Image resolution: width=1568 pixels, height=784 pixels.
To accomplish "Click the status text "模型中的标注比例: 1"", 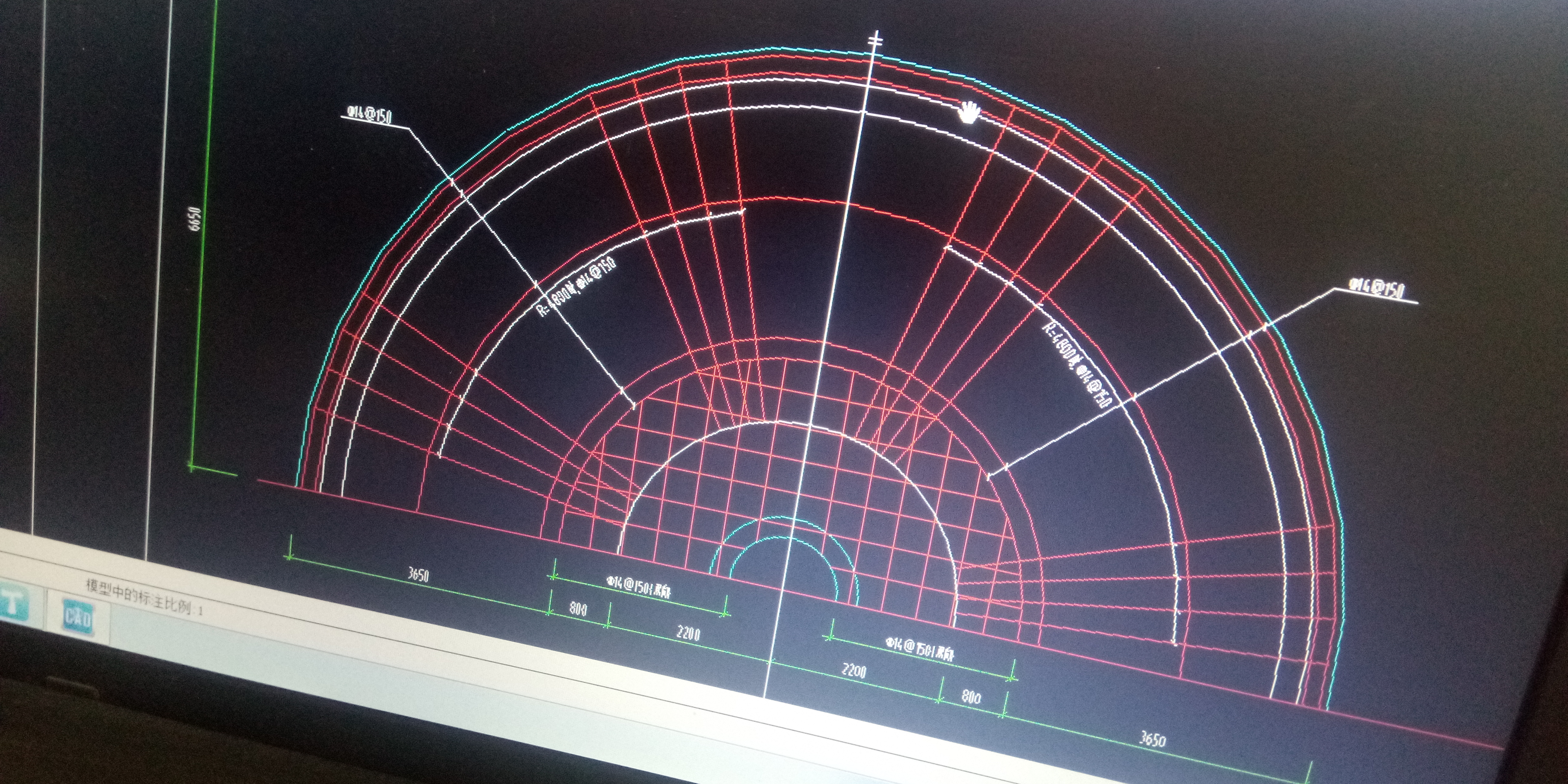I will pyautogui.click(x=144, y=597).
